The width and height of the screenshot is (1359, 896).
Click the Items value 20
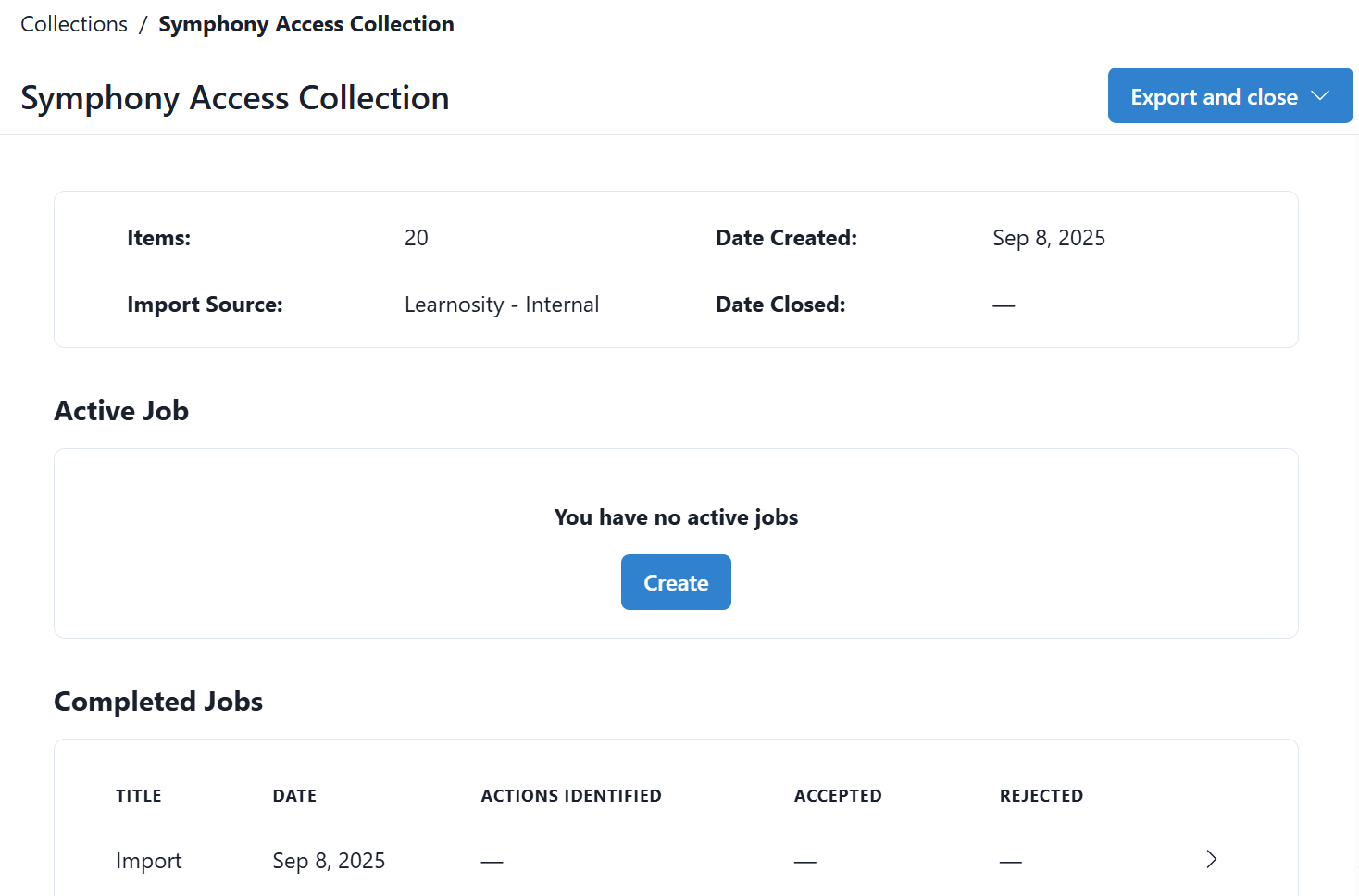click(x=417, y=238)
